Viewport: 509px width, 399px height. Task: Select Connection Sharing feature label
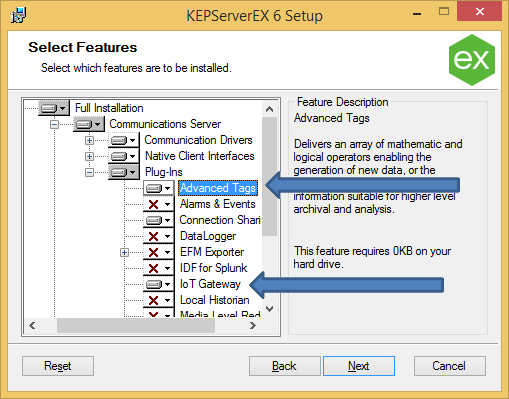click(x=220, y=220)
